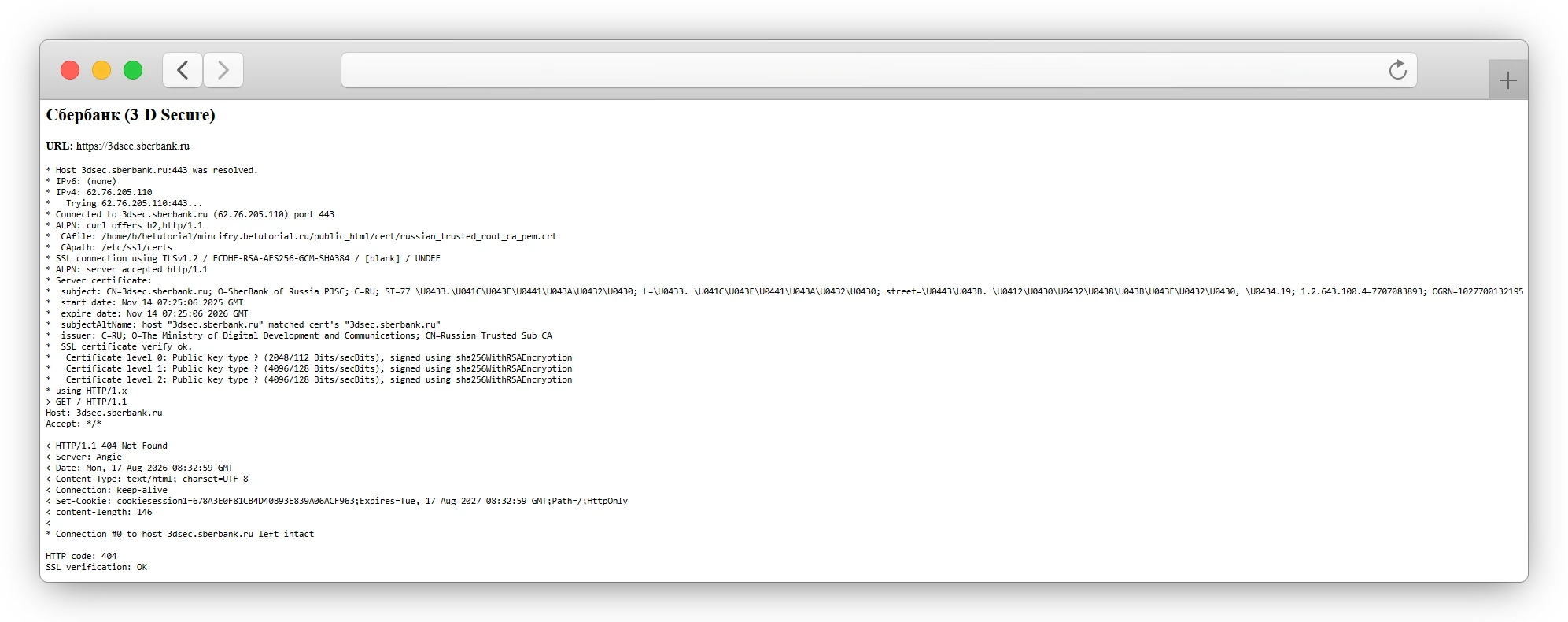Click the 'GET / HTTP/1.1' request line
The width and height of the screenshot is (1568, 622).
click(87, 402)
